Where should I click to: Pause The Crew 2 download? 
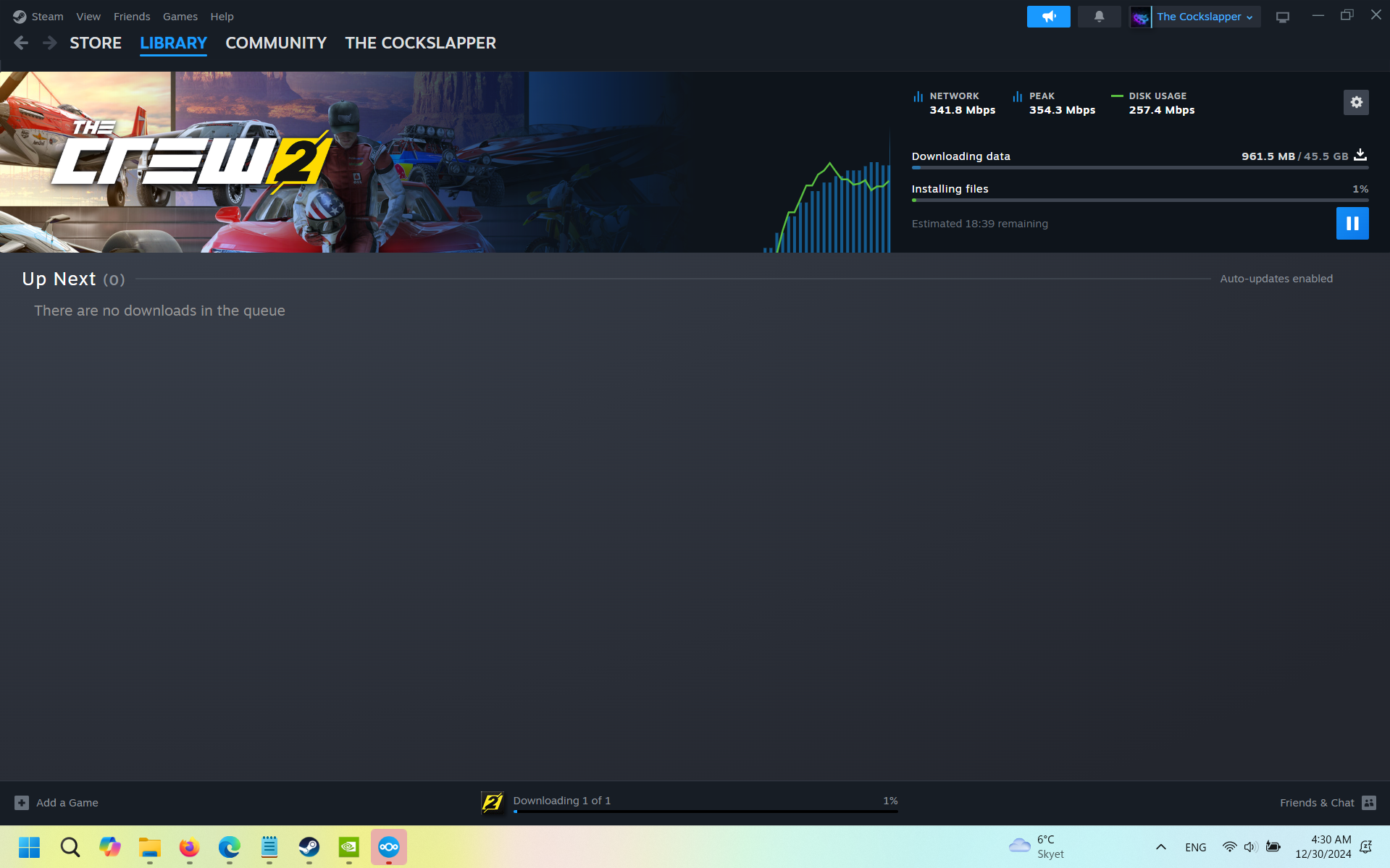1352,223
